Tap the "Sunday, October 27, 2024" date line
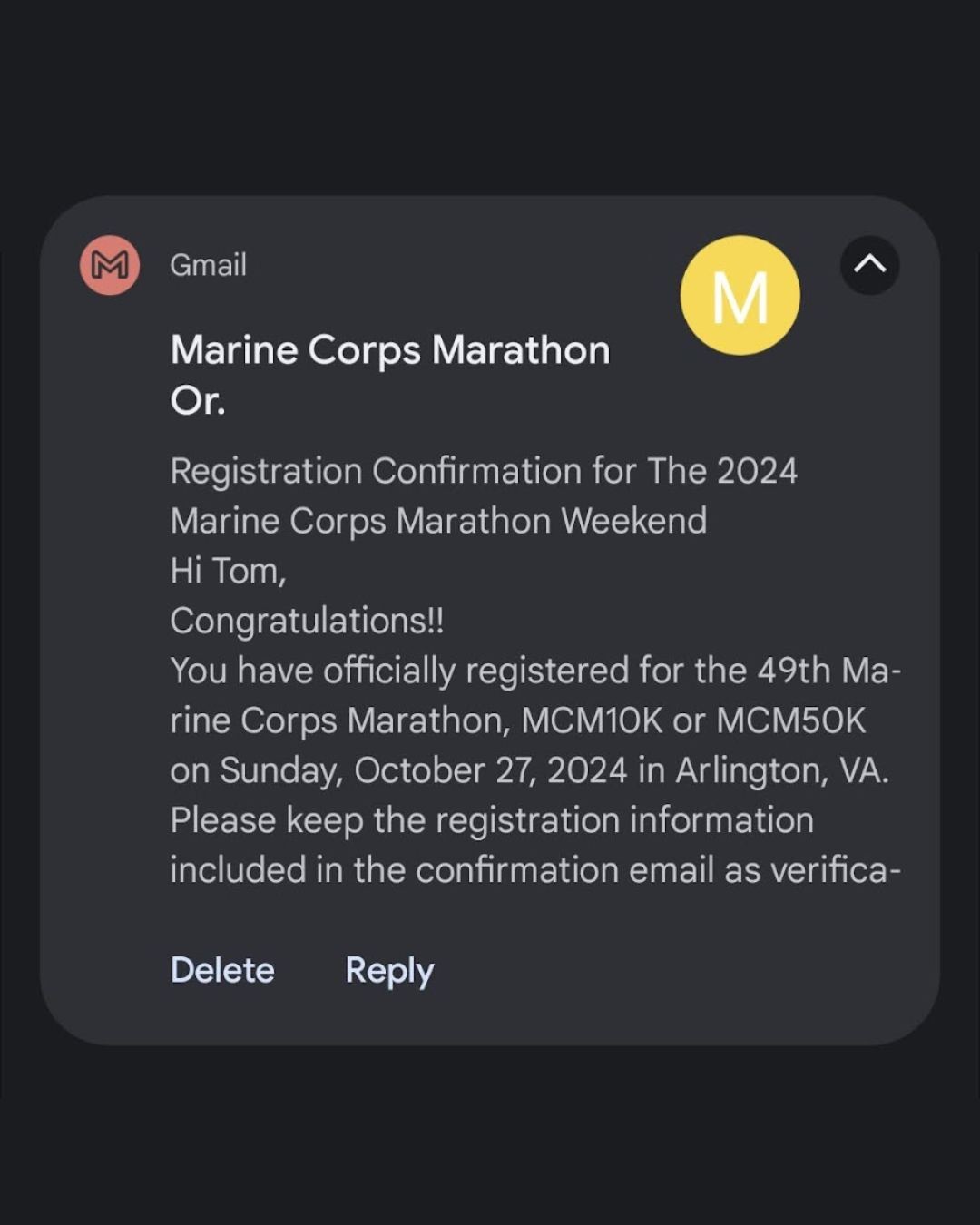Image resolution: width=980 pixels, height=1225 pixels. pyautogui.click(x=423, y=770)
